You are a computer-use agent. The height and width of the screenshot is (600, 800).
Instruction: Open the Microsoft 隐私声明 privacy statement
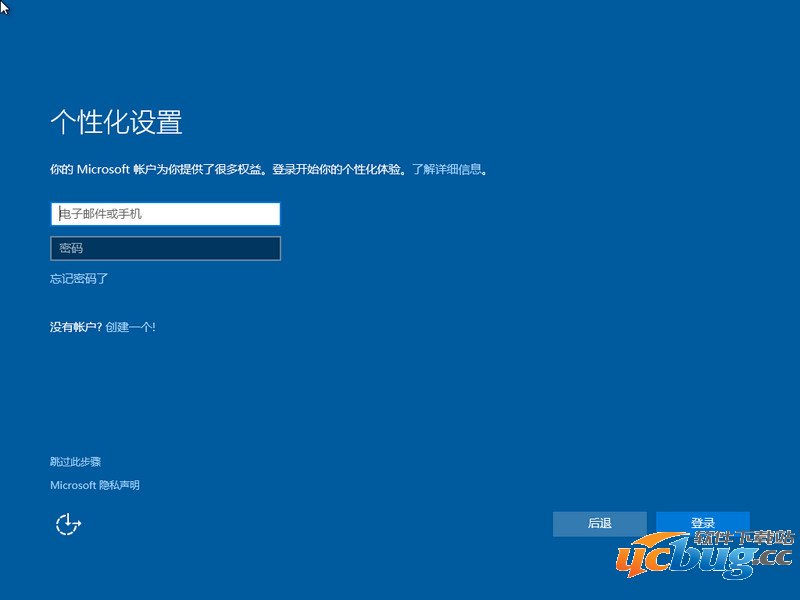pyautogui.click(x=95, y=485)
